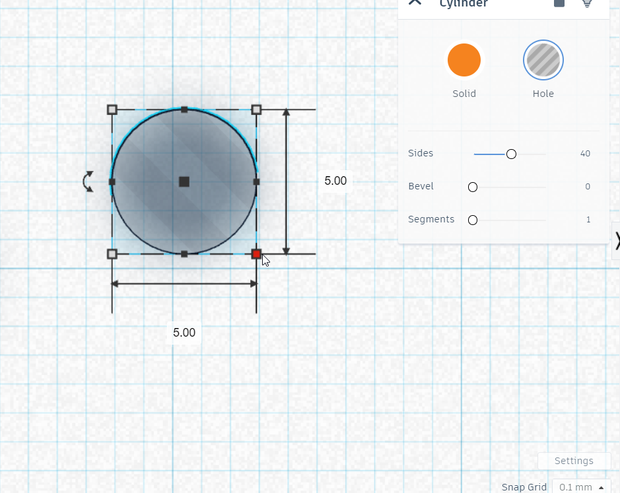
Task: Click the Hole label text
Action: (543, 94)
